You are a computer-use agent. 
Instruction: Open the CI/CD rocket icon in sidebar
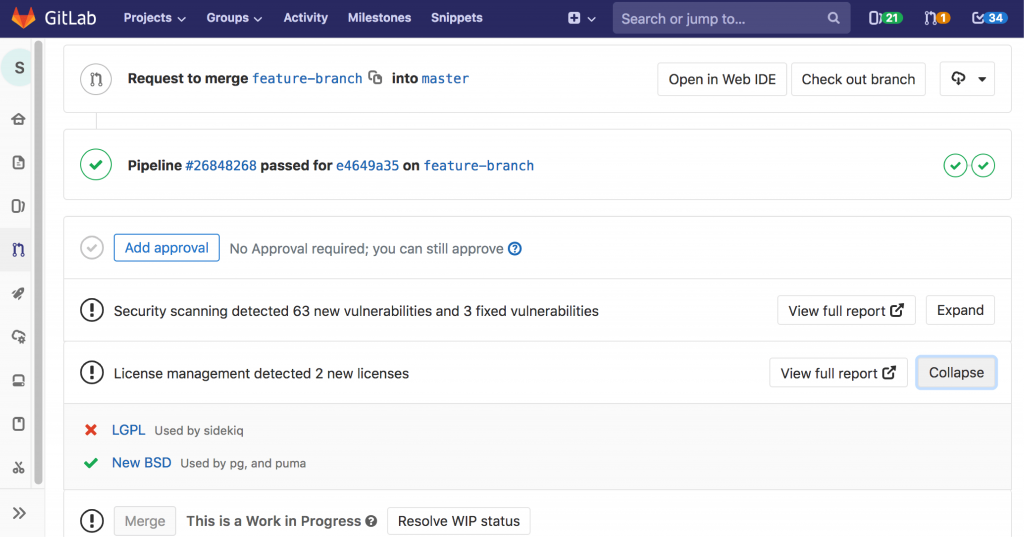pos(18,293)
